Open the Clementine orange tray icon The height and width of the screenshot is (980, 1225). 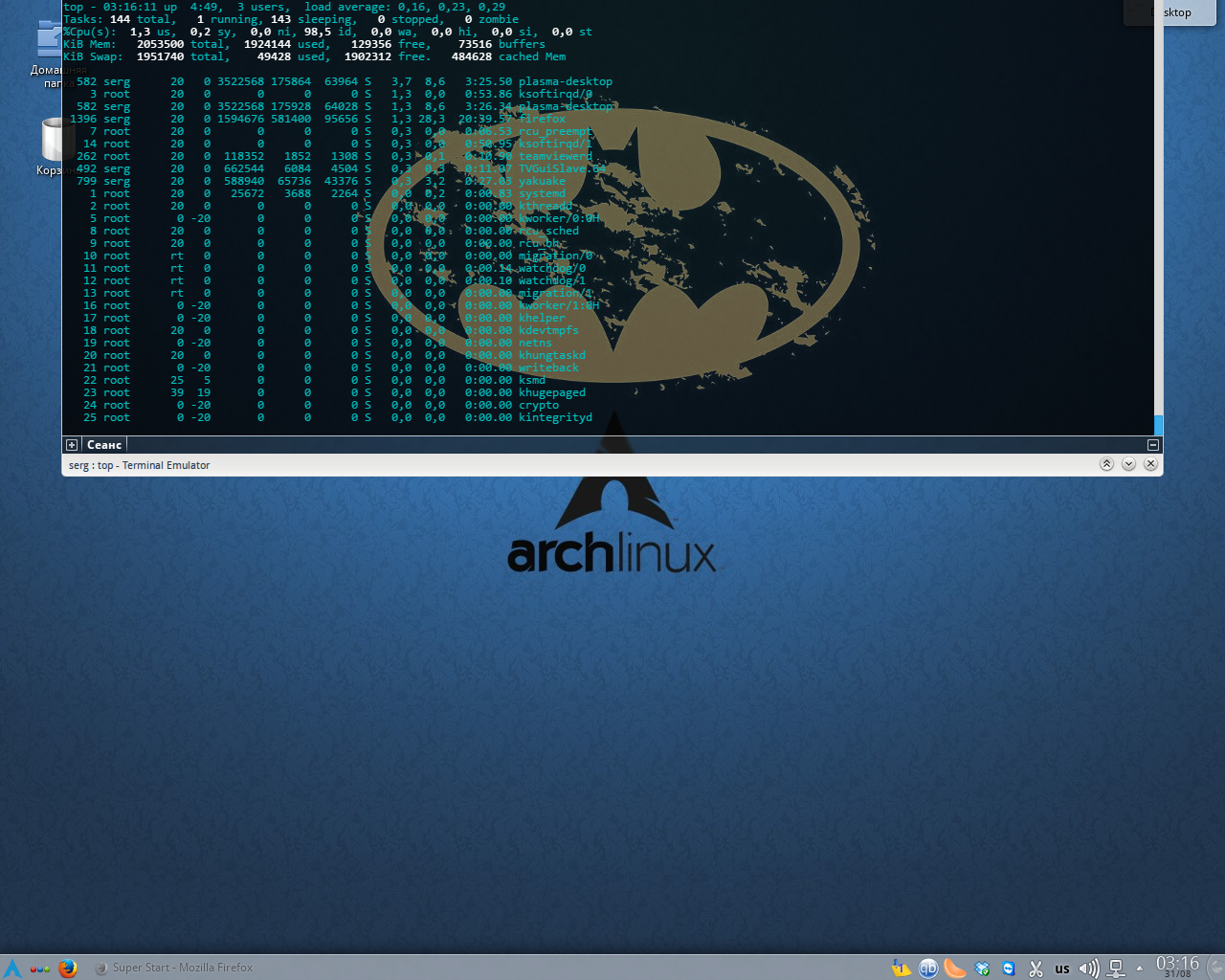point(955,969)
